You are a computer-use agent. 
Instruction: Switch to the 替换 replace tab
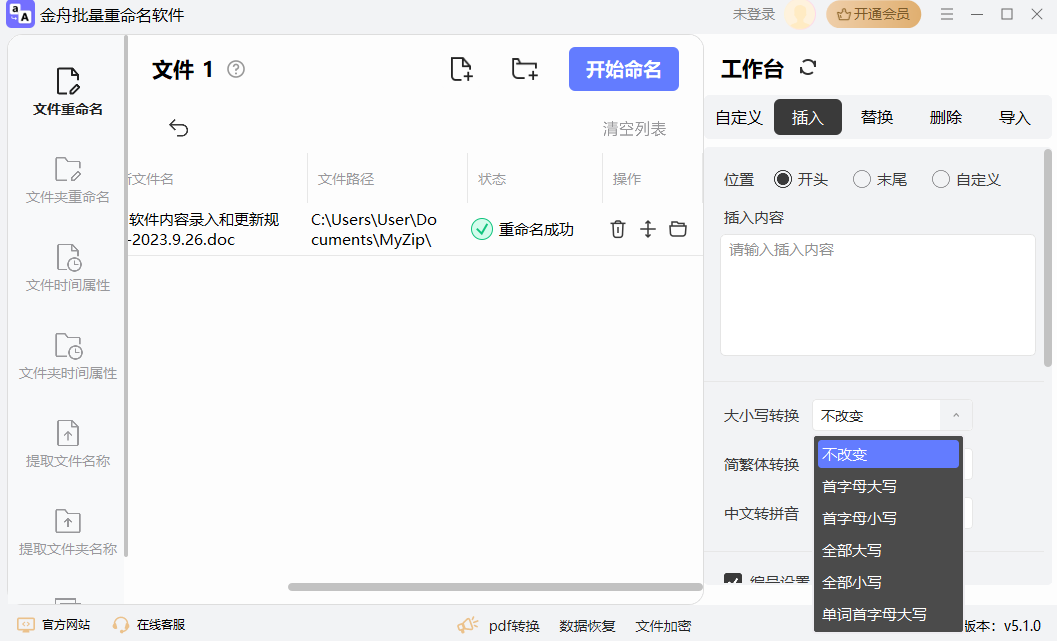877,117
